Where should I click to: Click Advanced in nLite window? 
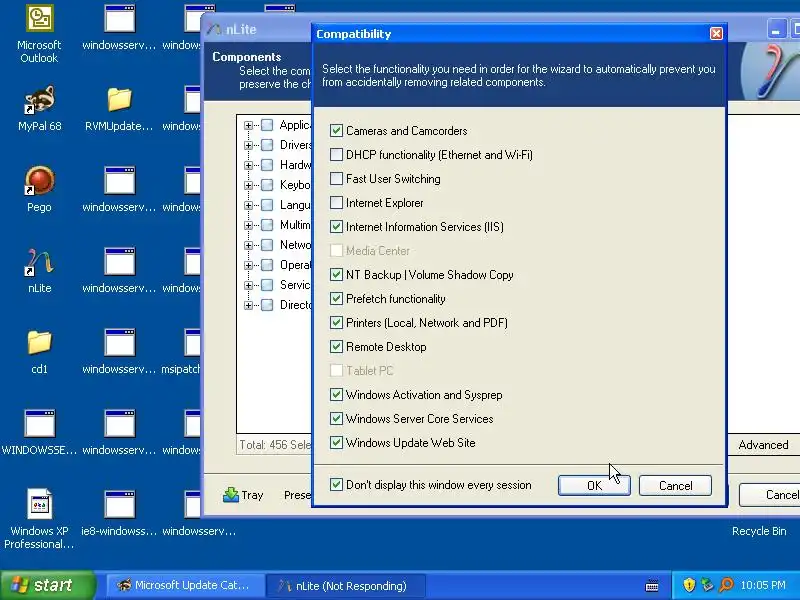tap(763, 445)
